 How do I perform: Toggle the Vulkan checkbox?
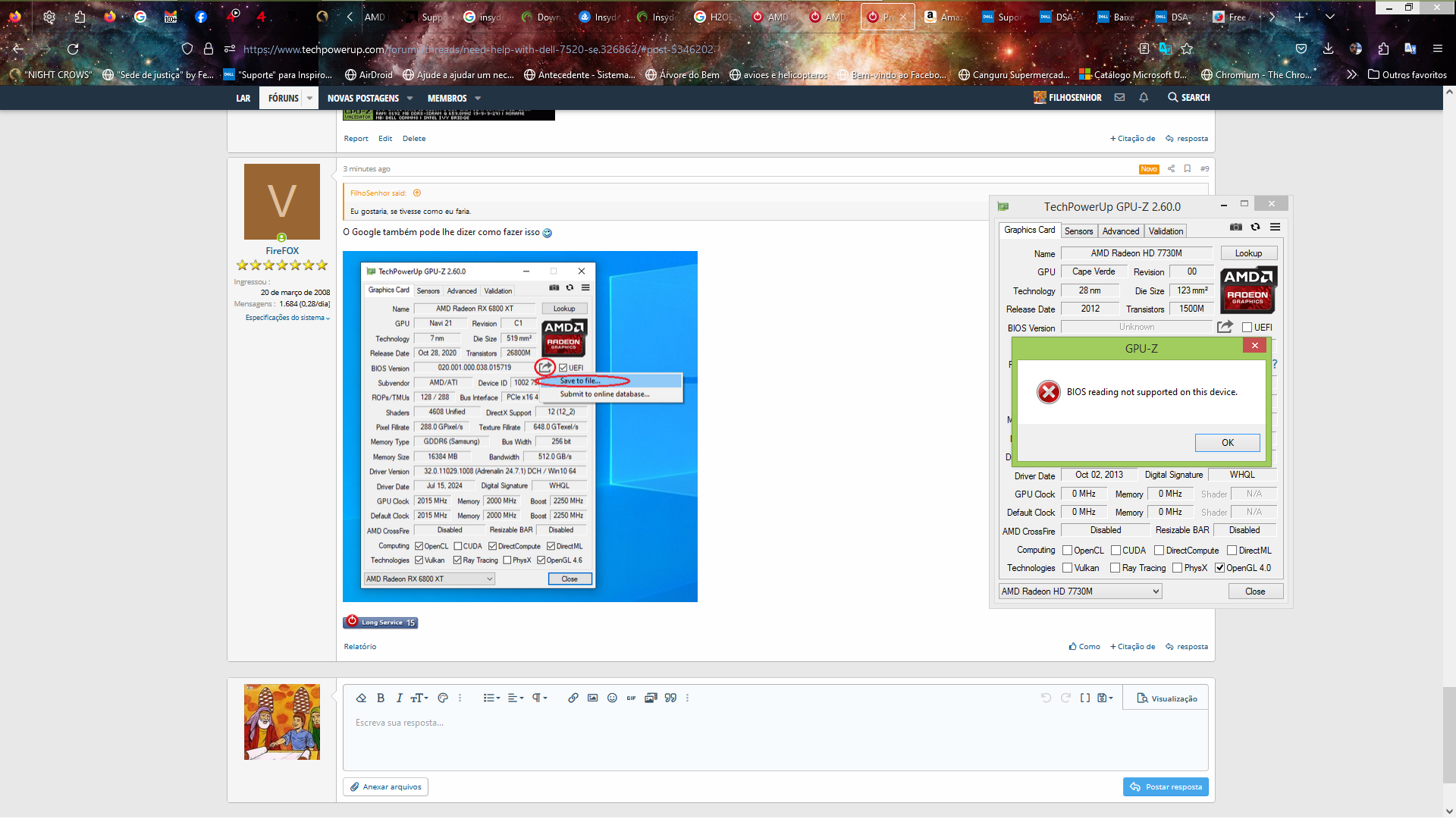click(x=1067, y=568)
